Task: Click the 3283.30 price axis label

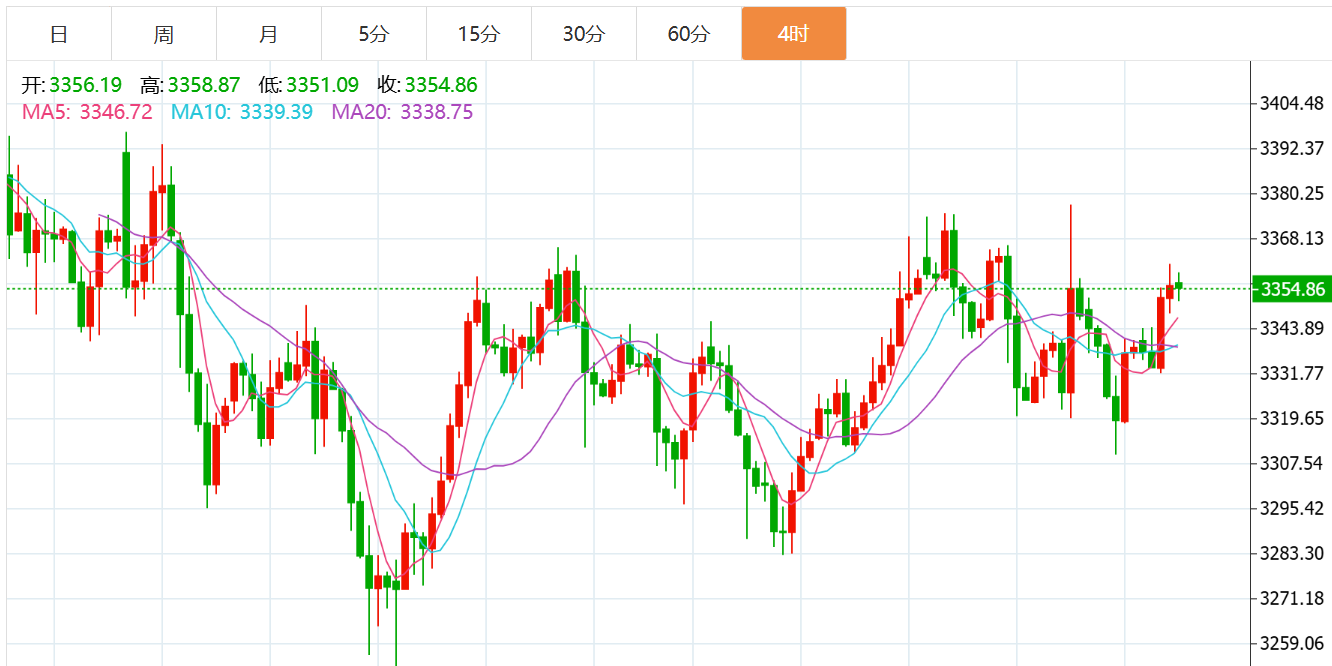Action: (x=1293, y=554)
